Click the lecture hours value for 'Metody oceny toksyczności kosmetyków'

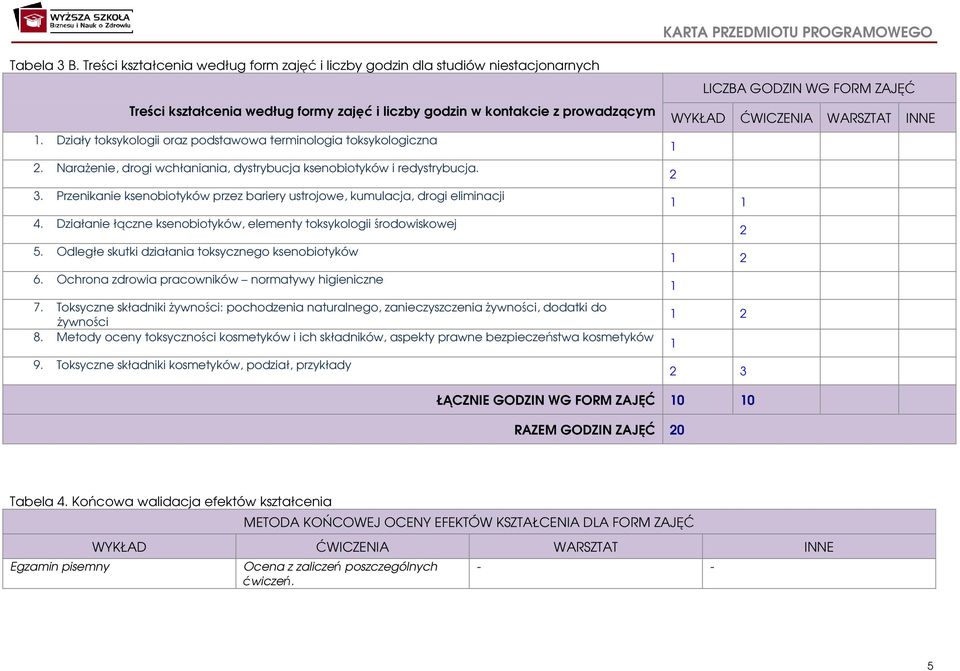pyautogui.click(x=673, y=343)
